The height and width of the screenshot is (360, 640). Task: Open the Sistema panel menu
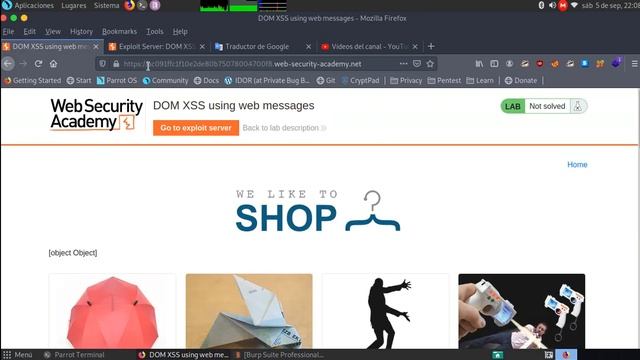[107, 5]
